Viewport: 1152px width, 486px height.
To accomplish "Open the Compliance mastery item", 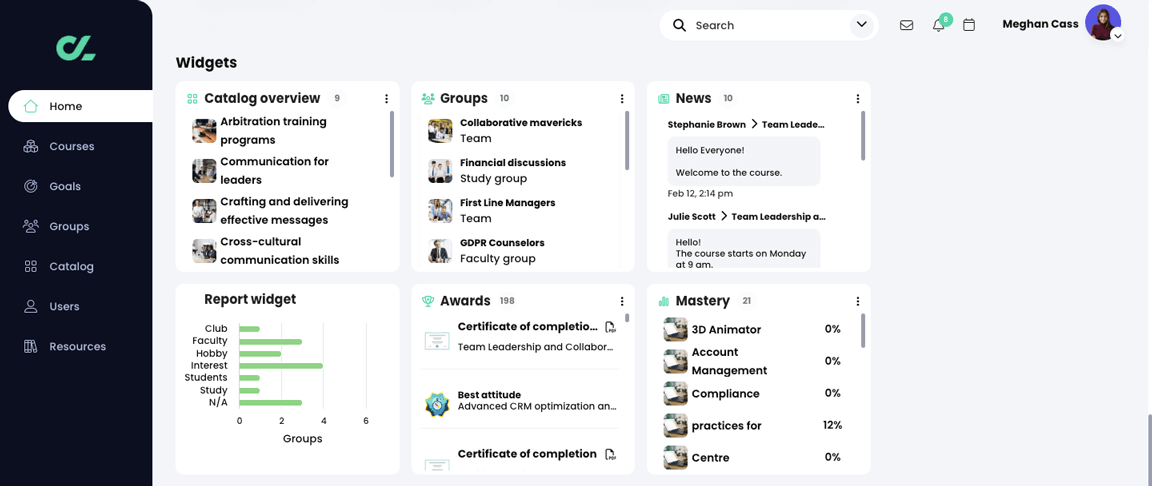I will (x=725, y=393).
